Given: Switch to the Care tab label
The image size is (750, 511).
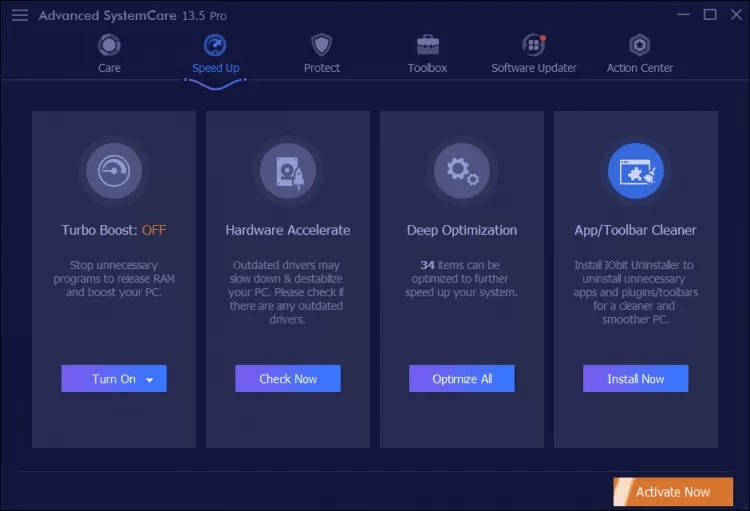Looking at the screenshot, I should tap(109, 68).
